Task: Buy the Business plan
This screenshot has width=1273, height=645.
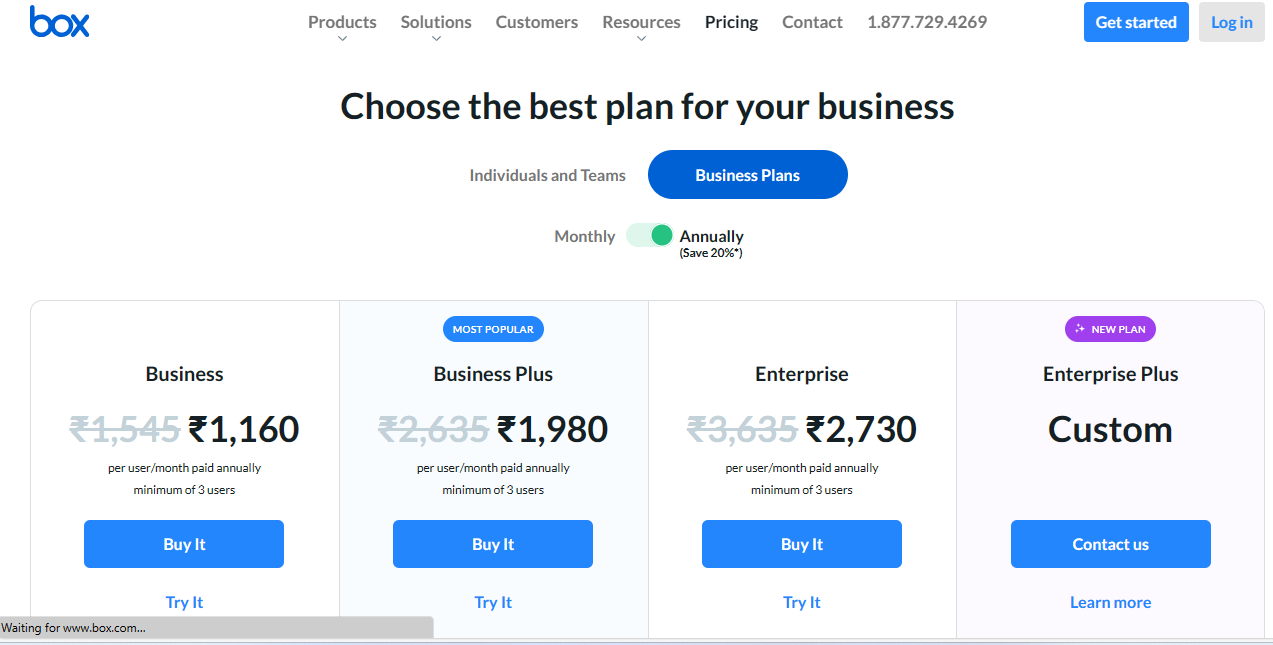Action: point(184,544)
